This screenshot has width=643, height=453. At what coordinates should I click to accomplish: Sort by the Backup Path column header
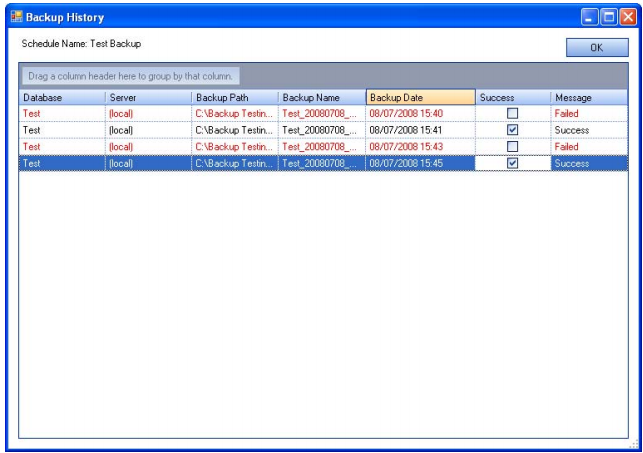[x=235, y=98]
